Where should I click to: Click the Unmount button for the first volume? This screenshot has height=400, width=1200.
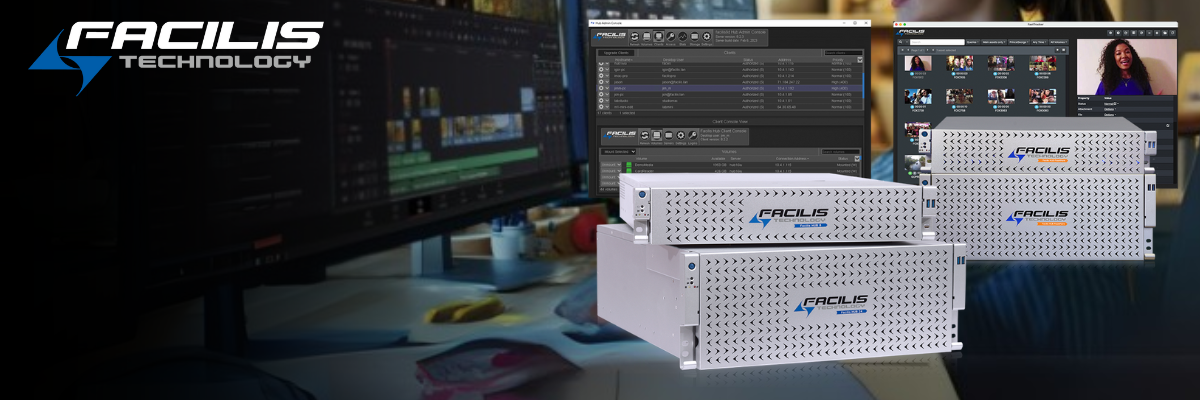[608, 164]
